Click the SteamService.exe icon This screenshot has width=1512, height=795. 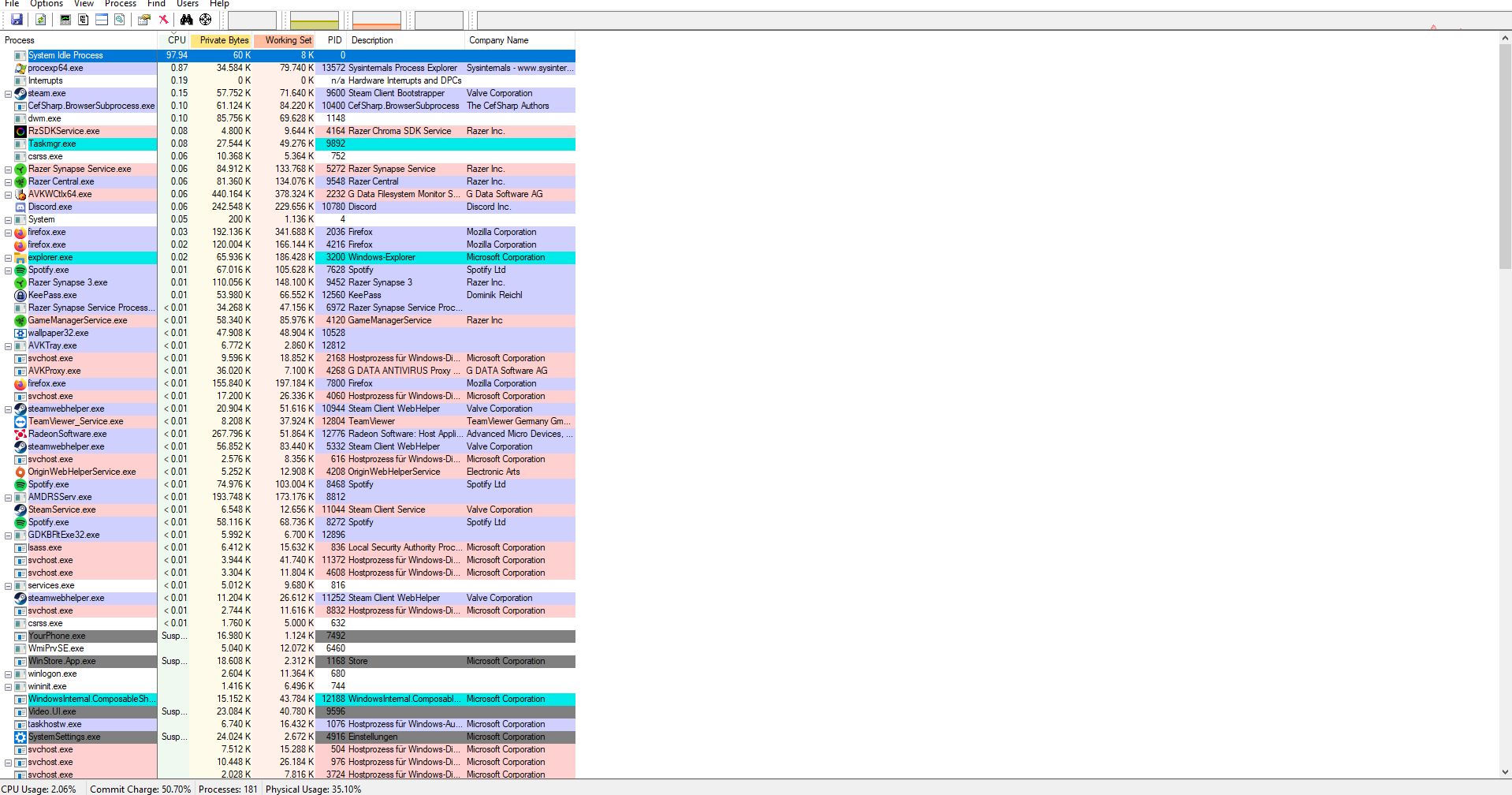pyautogui.click(x=20, y=509)
